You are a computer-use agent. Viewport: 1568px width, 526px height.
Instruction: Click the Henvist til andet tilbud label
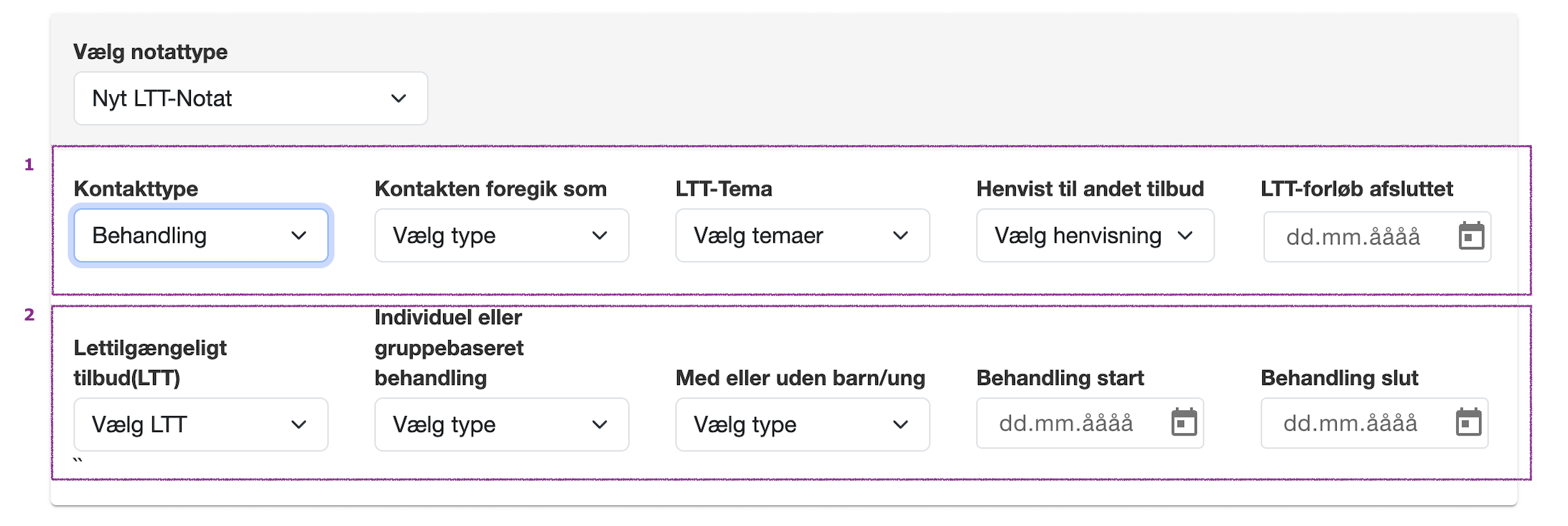tap(1090, 189)
